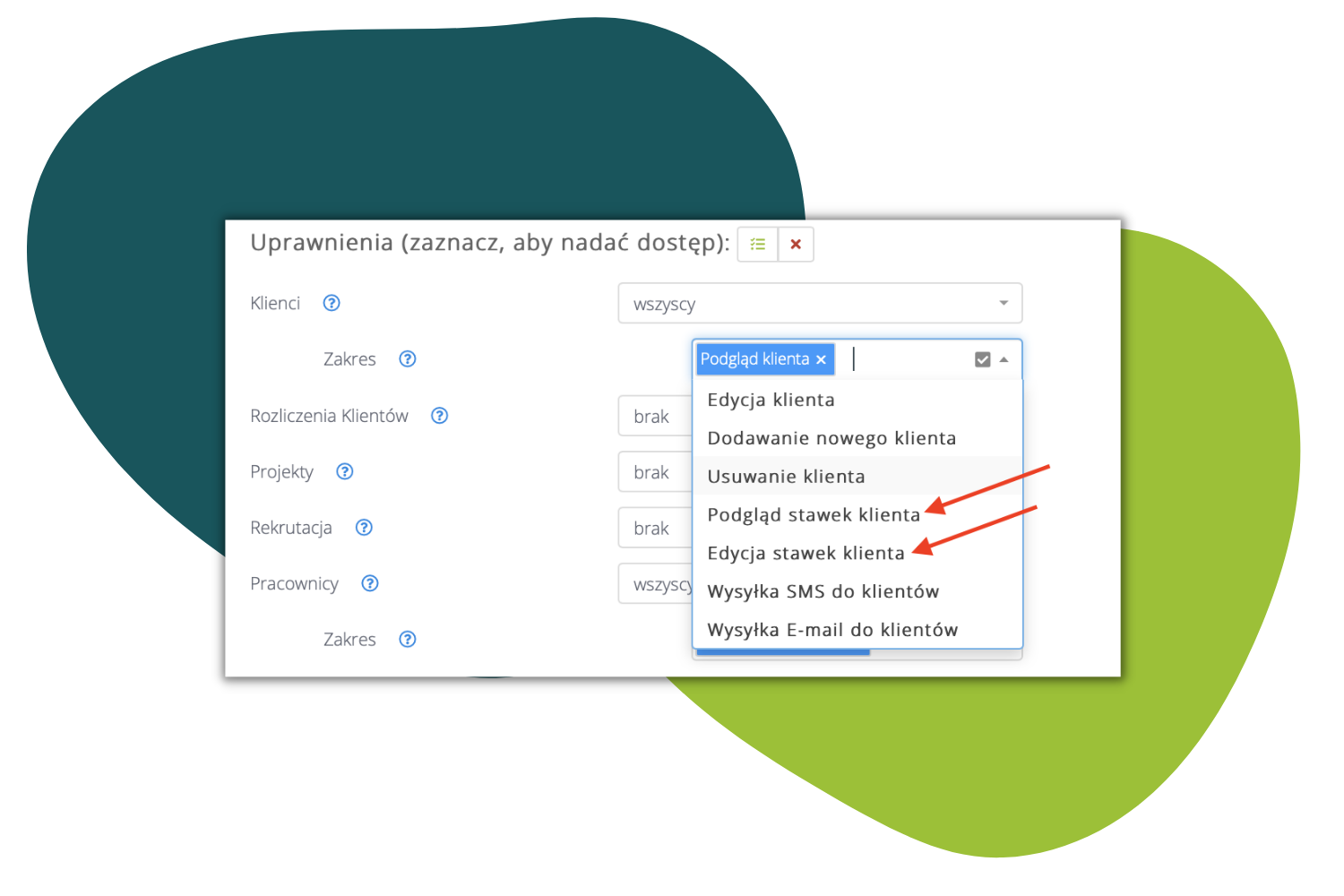Open the Klienci 'wszyscy' dropdown
This screenshot has width=1344, height=896.
click(x=819, y=304)
